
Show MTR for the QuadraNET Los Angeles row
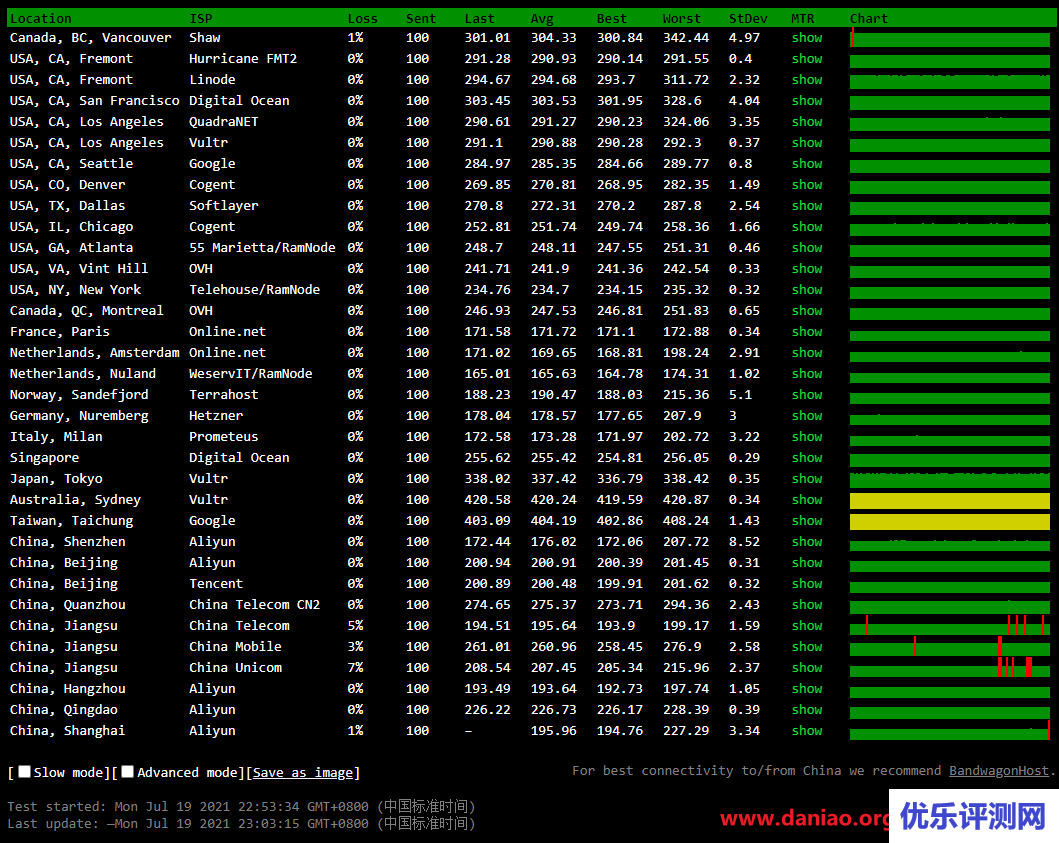point(807,122)
